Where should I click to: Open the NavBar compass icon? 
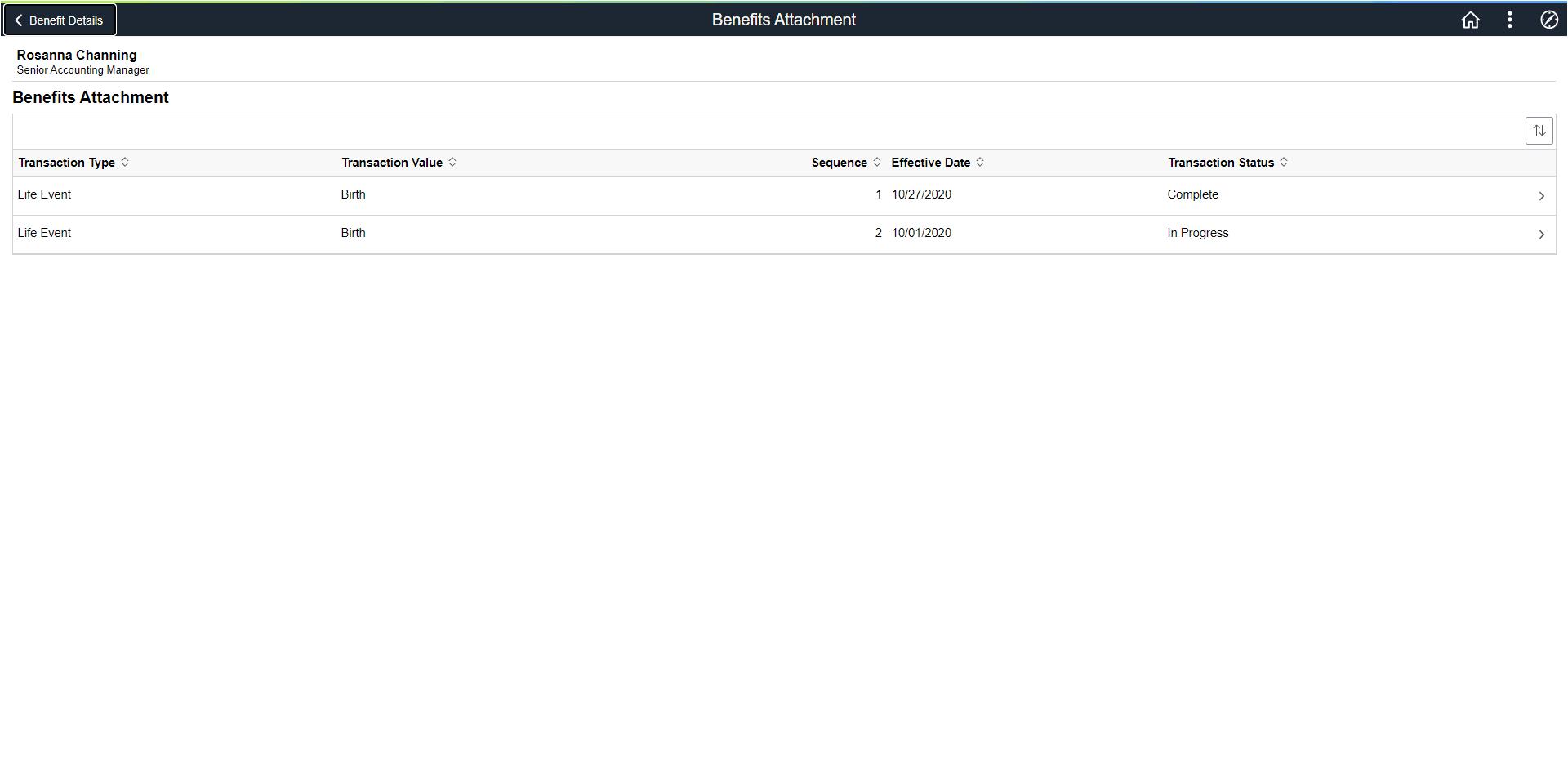click(1549, 20)
